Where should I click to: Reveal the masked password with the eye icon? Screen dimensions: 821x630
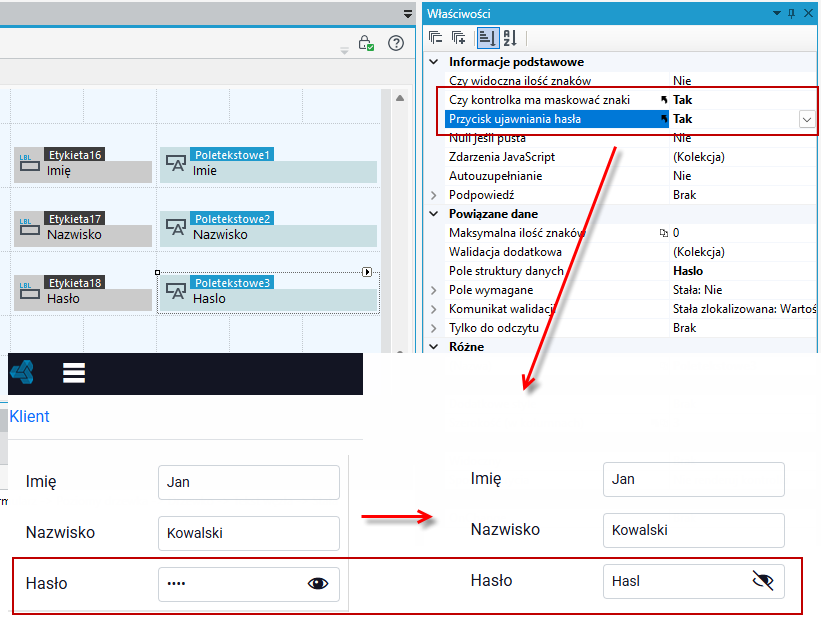(x=318, y=583)
